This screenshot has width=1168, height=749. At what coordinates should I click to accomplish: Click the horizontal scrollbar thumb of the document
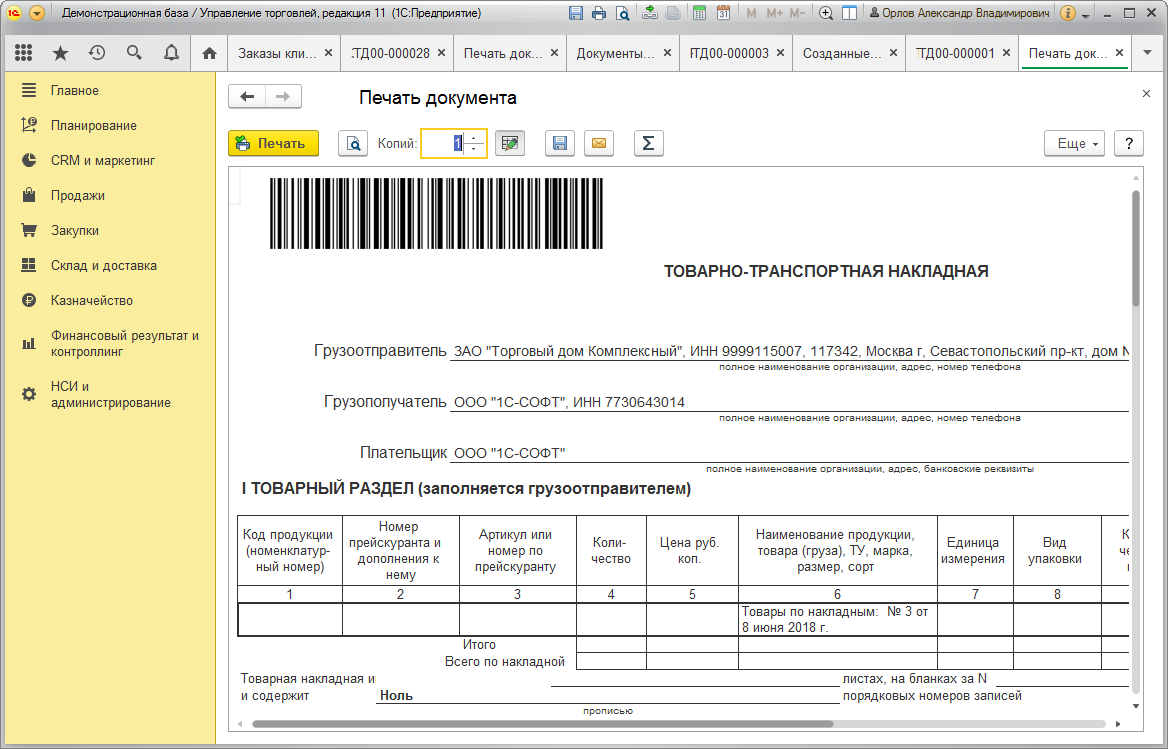tap(542, 724)
